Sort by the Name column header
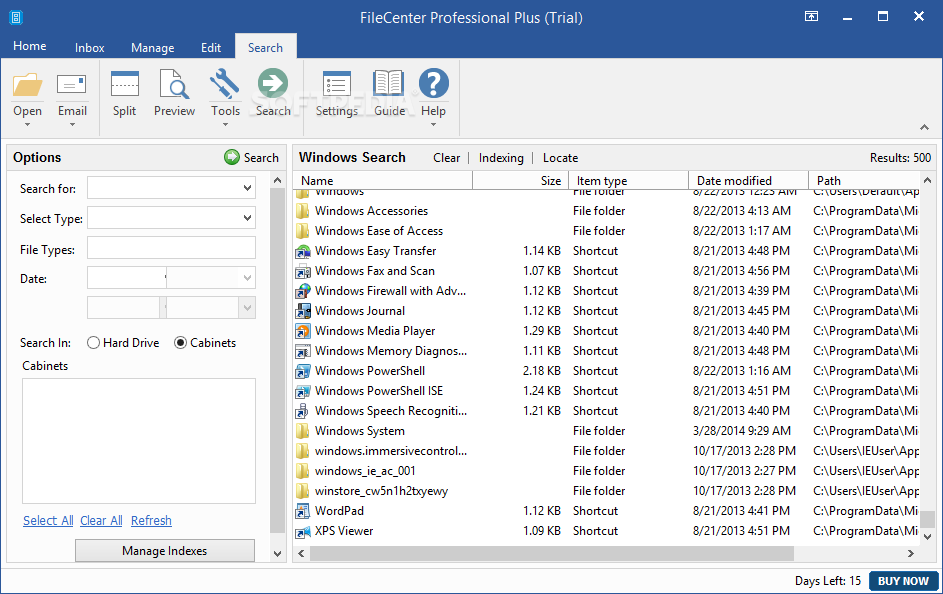The image size is (943, 594). tap(383, 180)
